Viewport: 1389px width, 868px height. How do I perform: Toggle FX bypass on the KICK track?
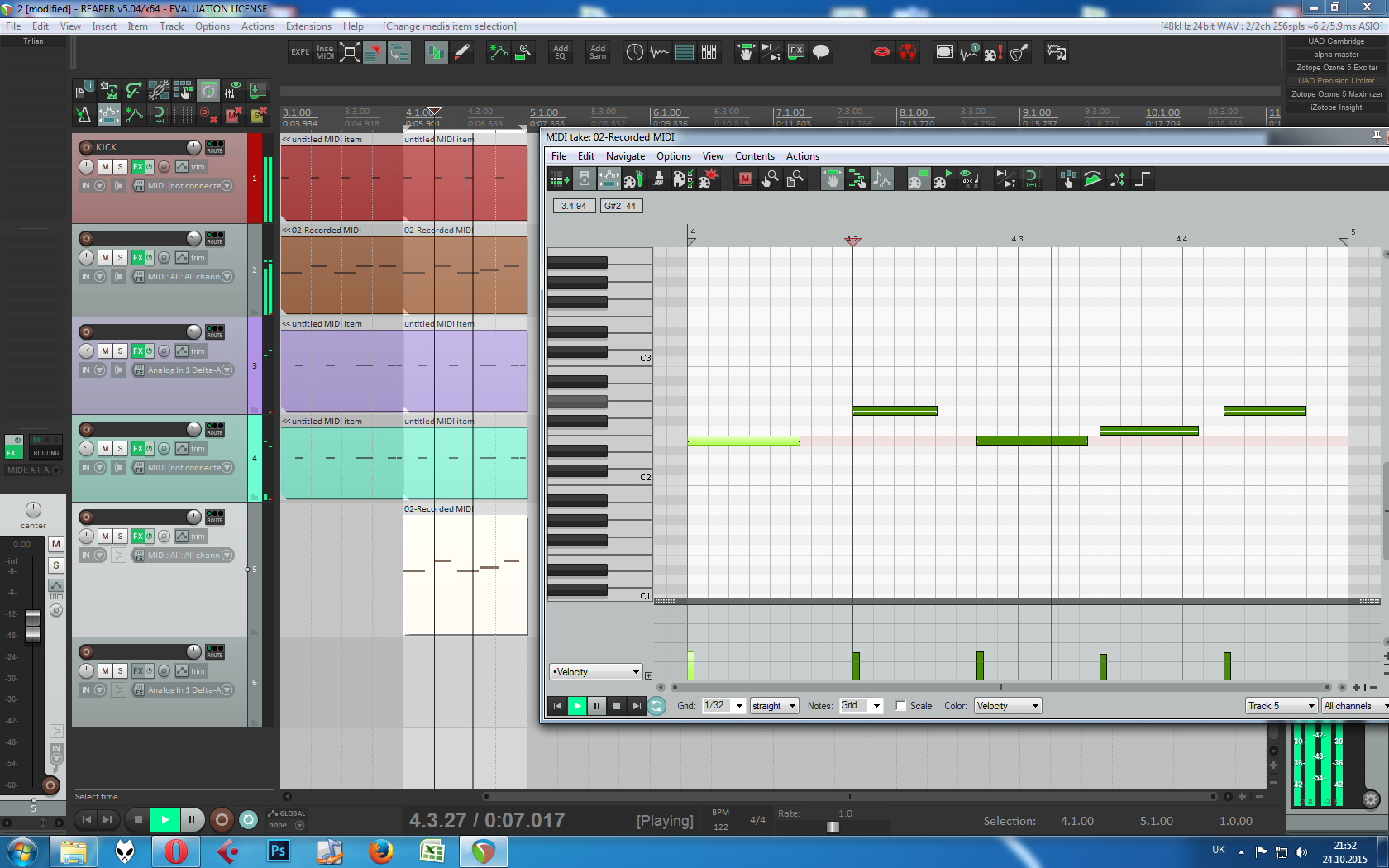point(149,167)
